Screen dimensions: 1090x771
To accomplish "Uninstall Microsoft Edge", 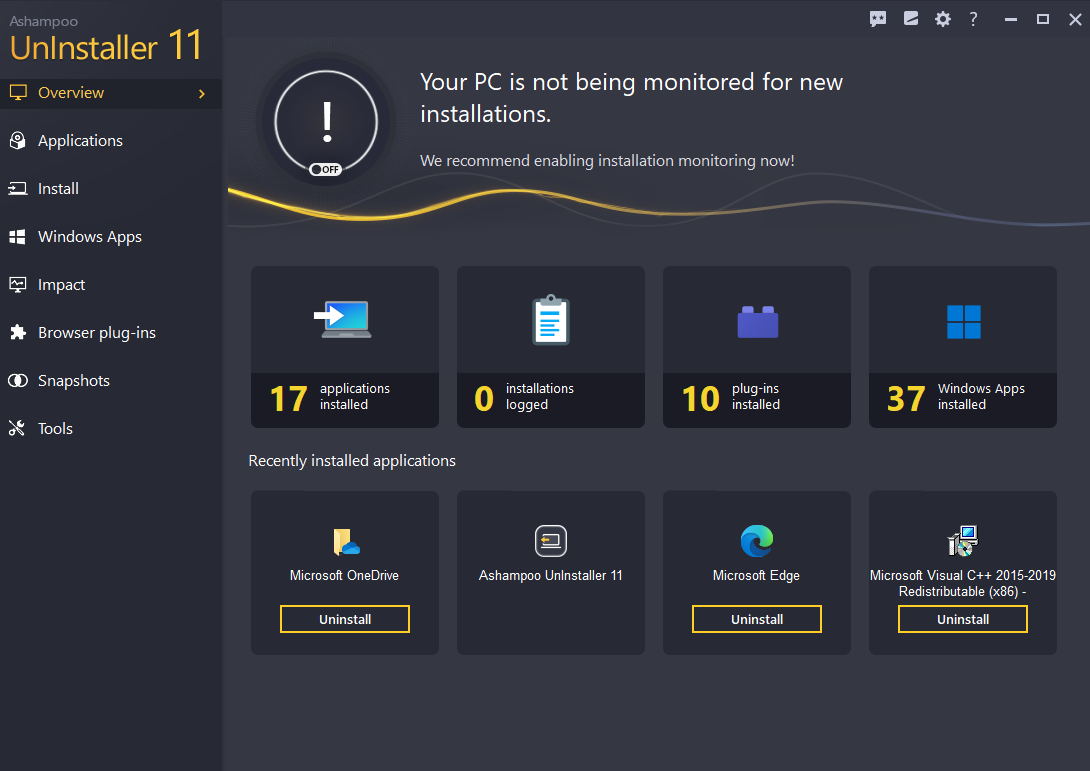I will 756,618.
